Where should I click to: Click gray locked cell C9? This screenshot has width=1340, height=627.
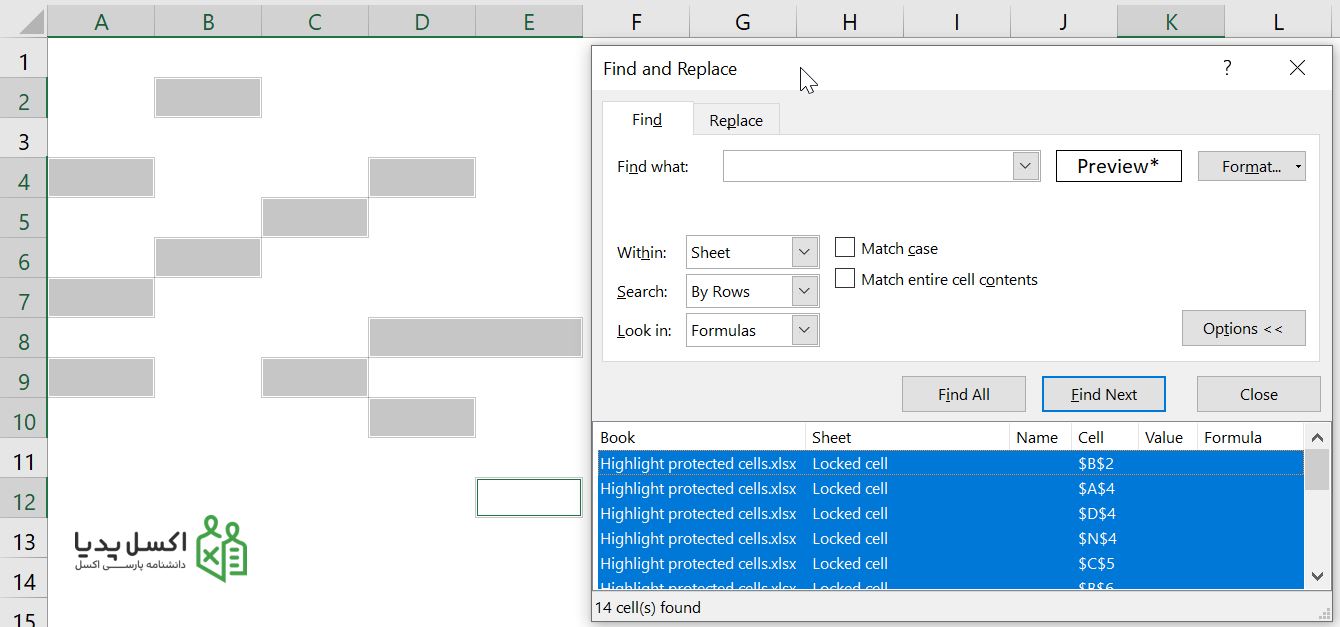(x=315, y=378)
